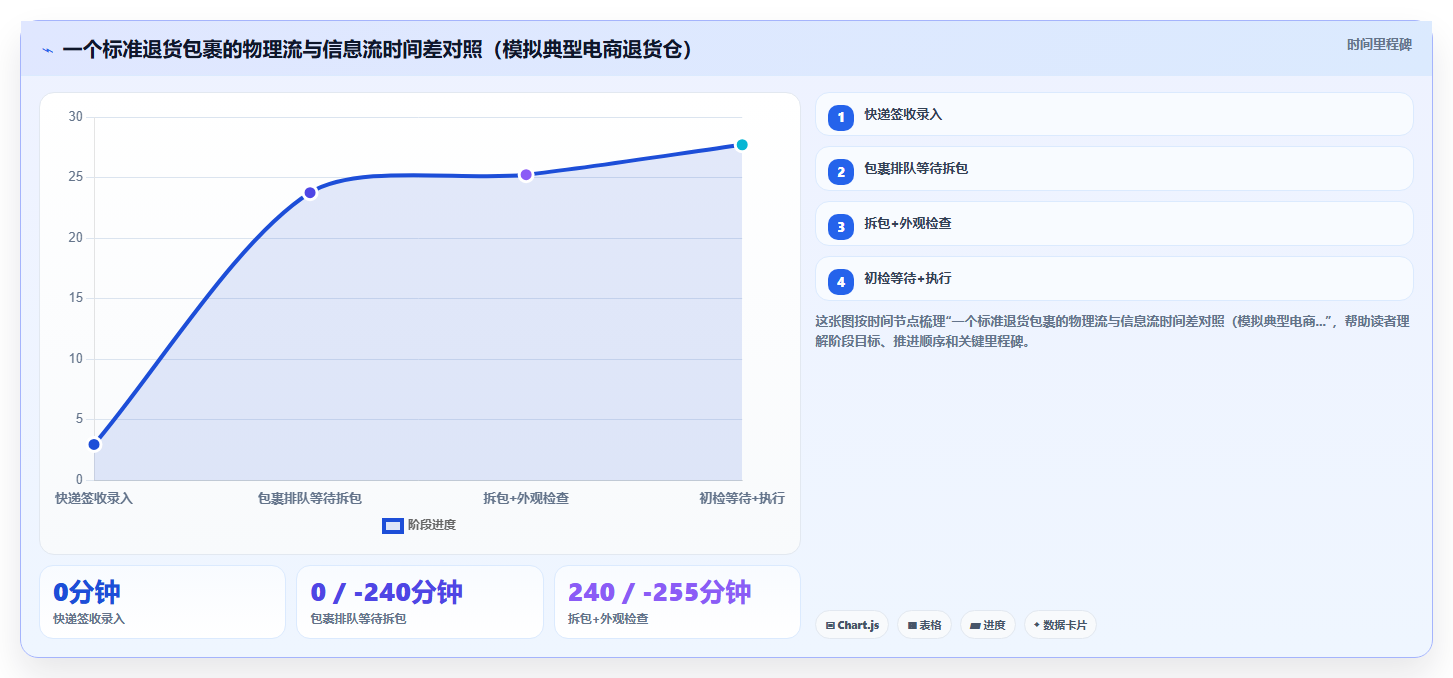Toggle the 阶段进度 legend item
1453x678 pixels.
(419, 525)
